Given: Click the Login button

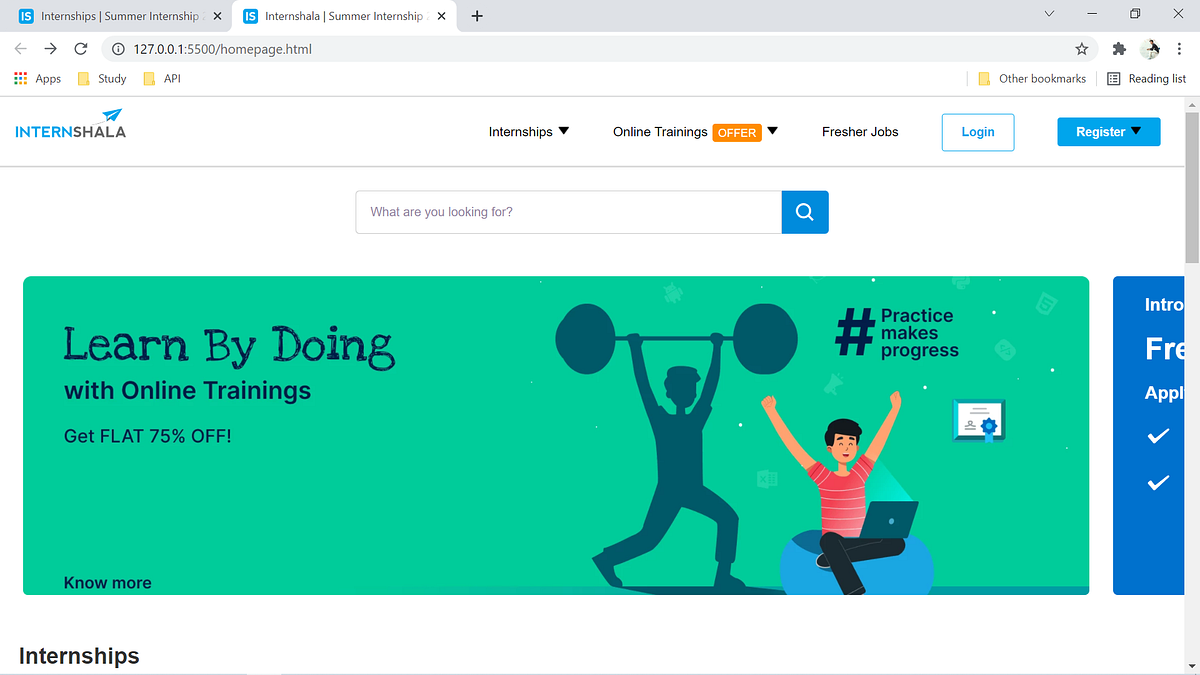Looking at the screenshot, I should pyautogui.click(x=977, y=131).
